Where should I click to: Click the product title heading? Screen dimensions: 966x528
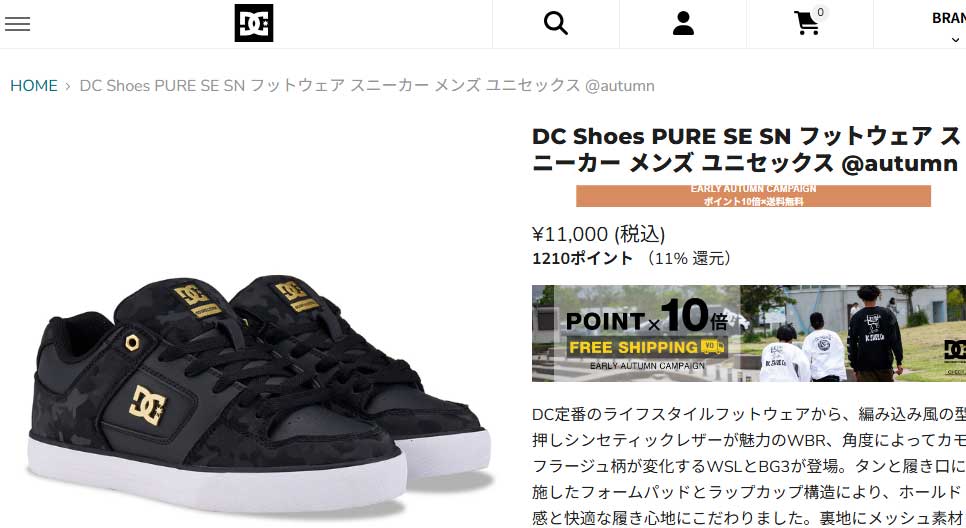click(x=746, y=150)
